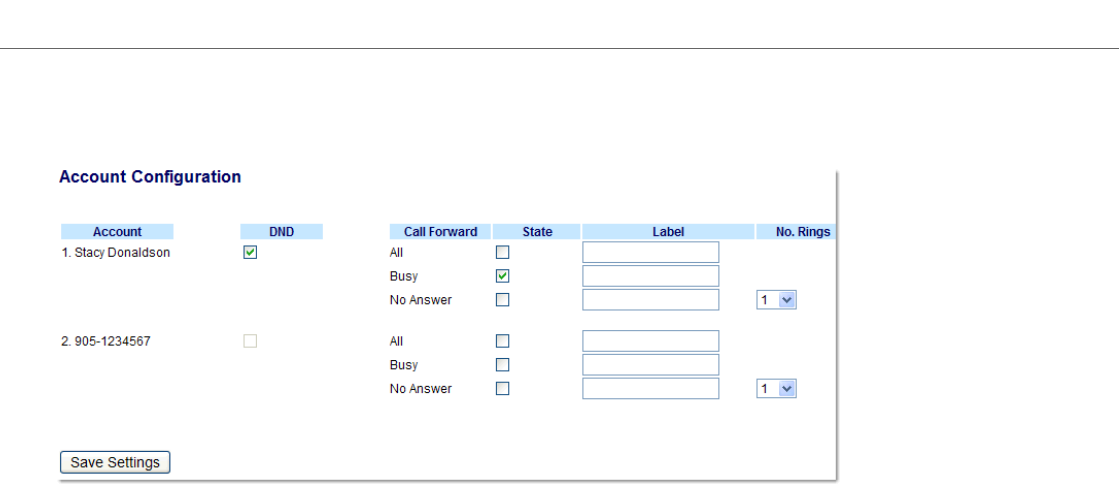Enable Call Forward All for 905-1234567

coord(503,341)
